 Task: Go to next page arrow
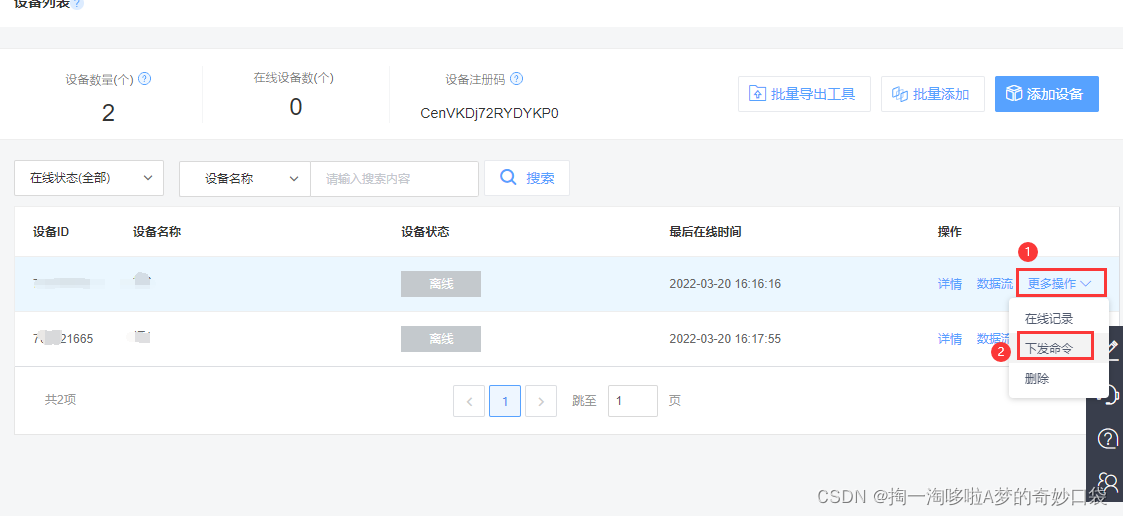tap(541, 401)
